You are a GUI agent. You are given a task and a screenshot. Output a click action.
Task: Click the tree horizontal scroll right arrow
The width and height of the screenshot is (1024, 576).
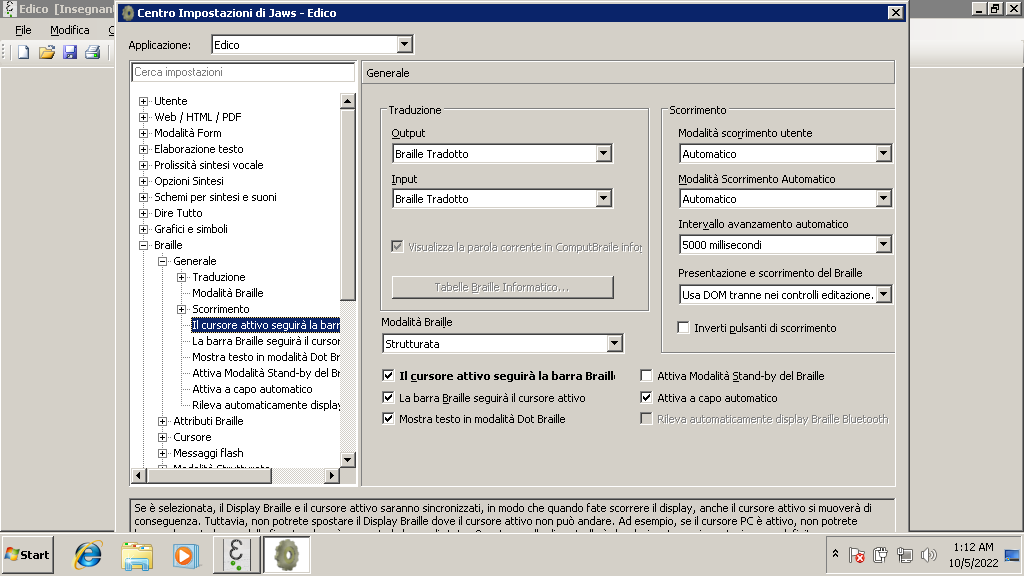coord(332,475)
